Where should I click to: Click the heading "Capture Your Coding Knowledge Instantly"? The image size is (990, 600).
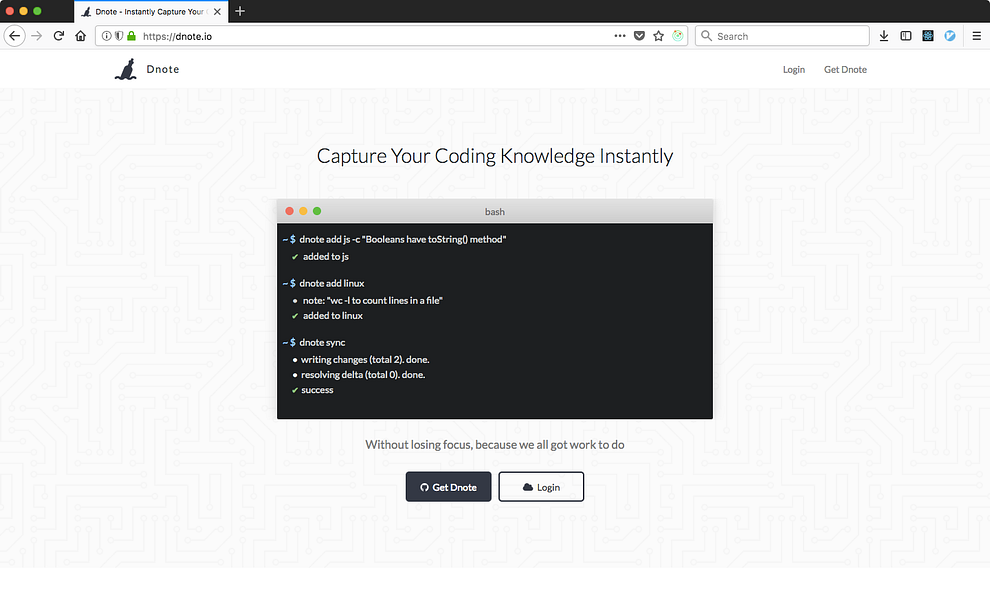click(495, 156)
